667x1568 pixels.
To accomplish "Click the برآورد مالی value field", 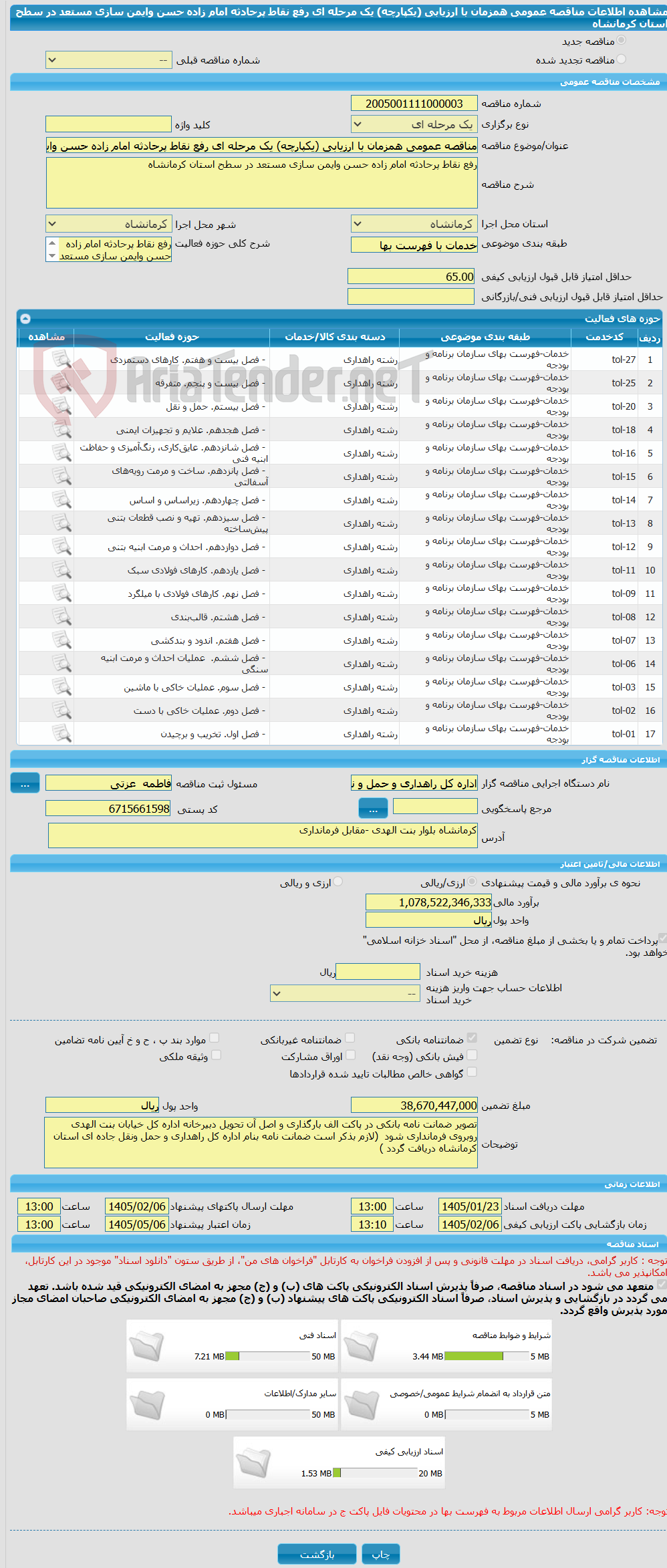I will point(428,902).
